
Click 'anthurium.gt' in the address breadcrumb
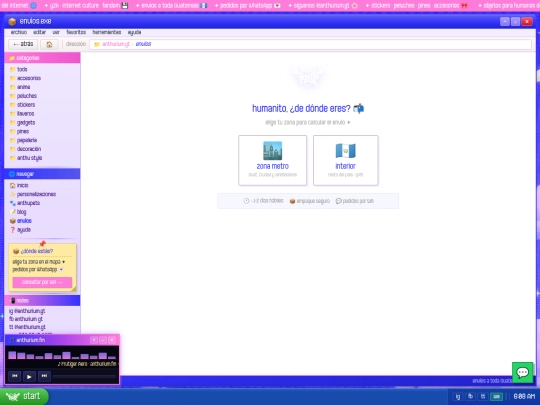pos(116,44)
